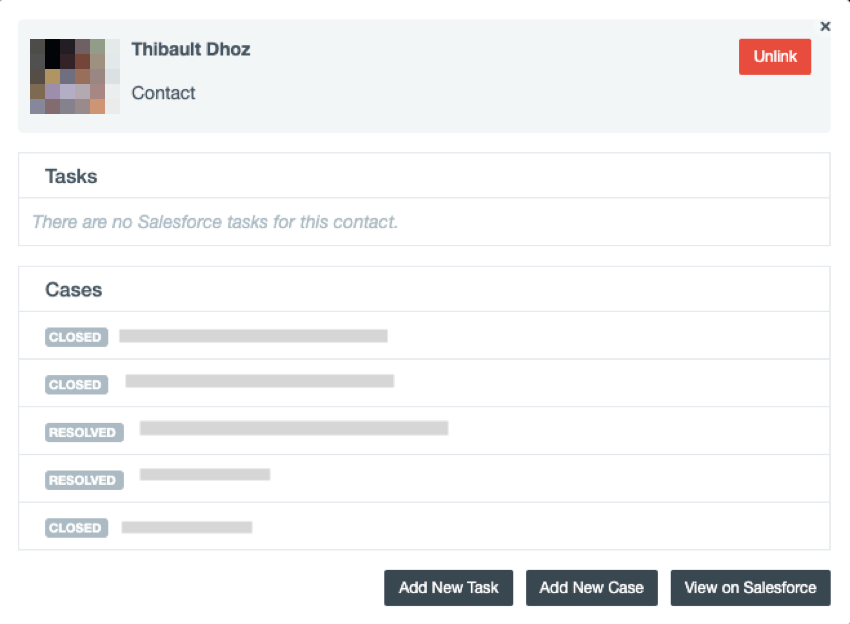The image size is (850, 624).
Task: Click the CLOSED badge on the fifth case
Action: (75, 528)
